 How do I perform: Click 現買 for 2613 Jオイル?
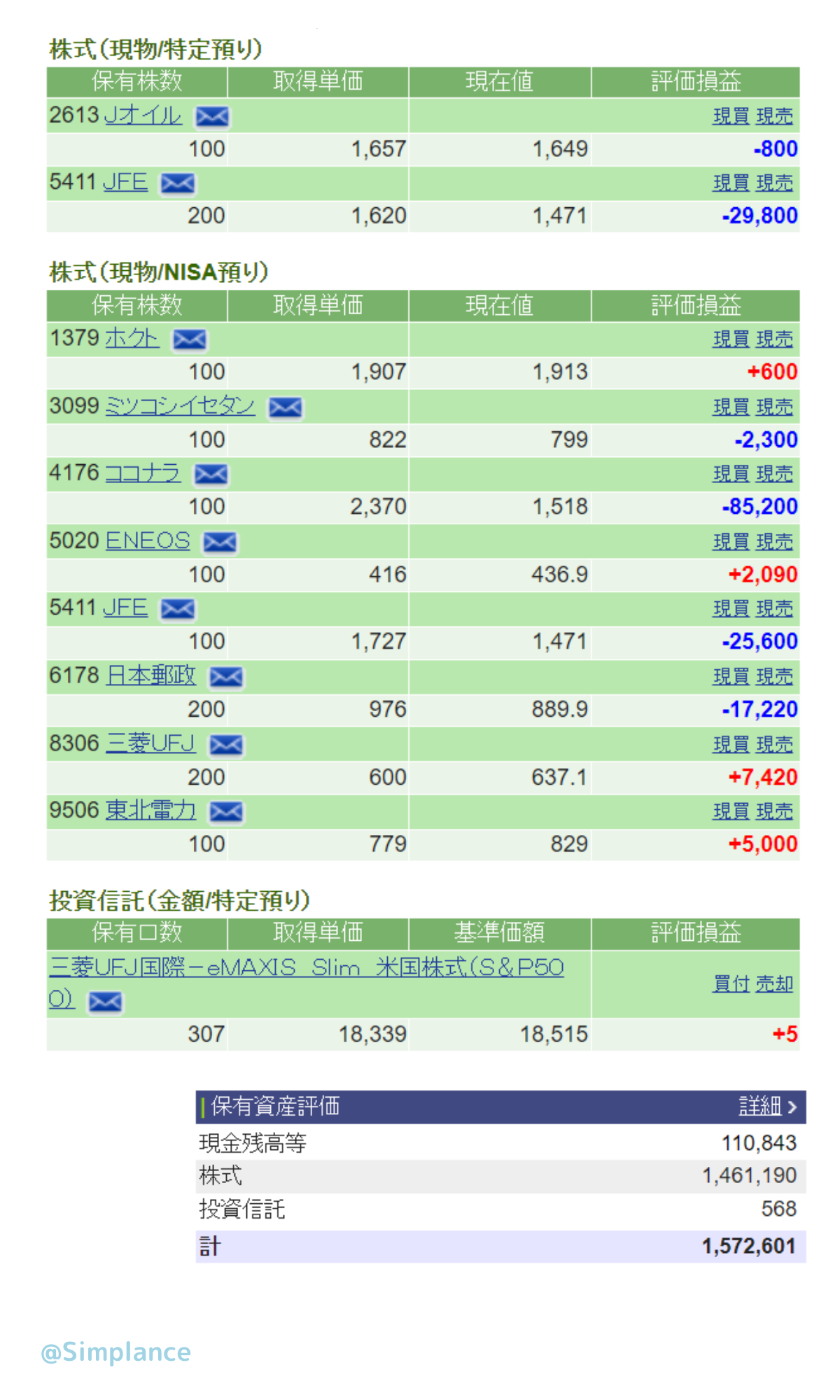coord(731,116)
